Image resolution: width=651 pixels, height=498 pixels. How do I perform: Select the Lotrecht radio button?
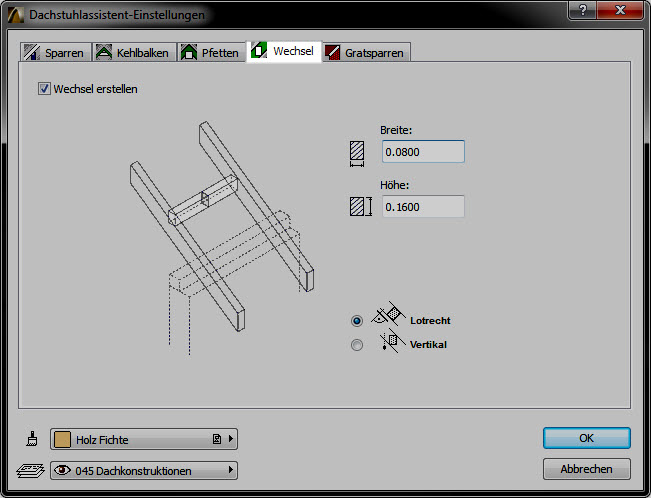[357, 321]
